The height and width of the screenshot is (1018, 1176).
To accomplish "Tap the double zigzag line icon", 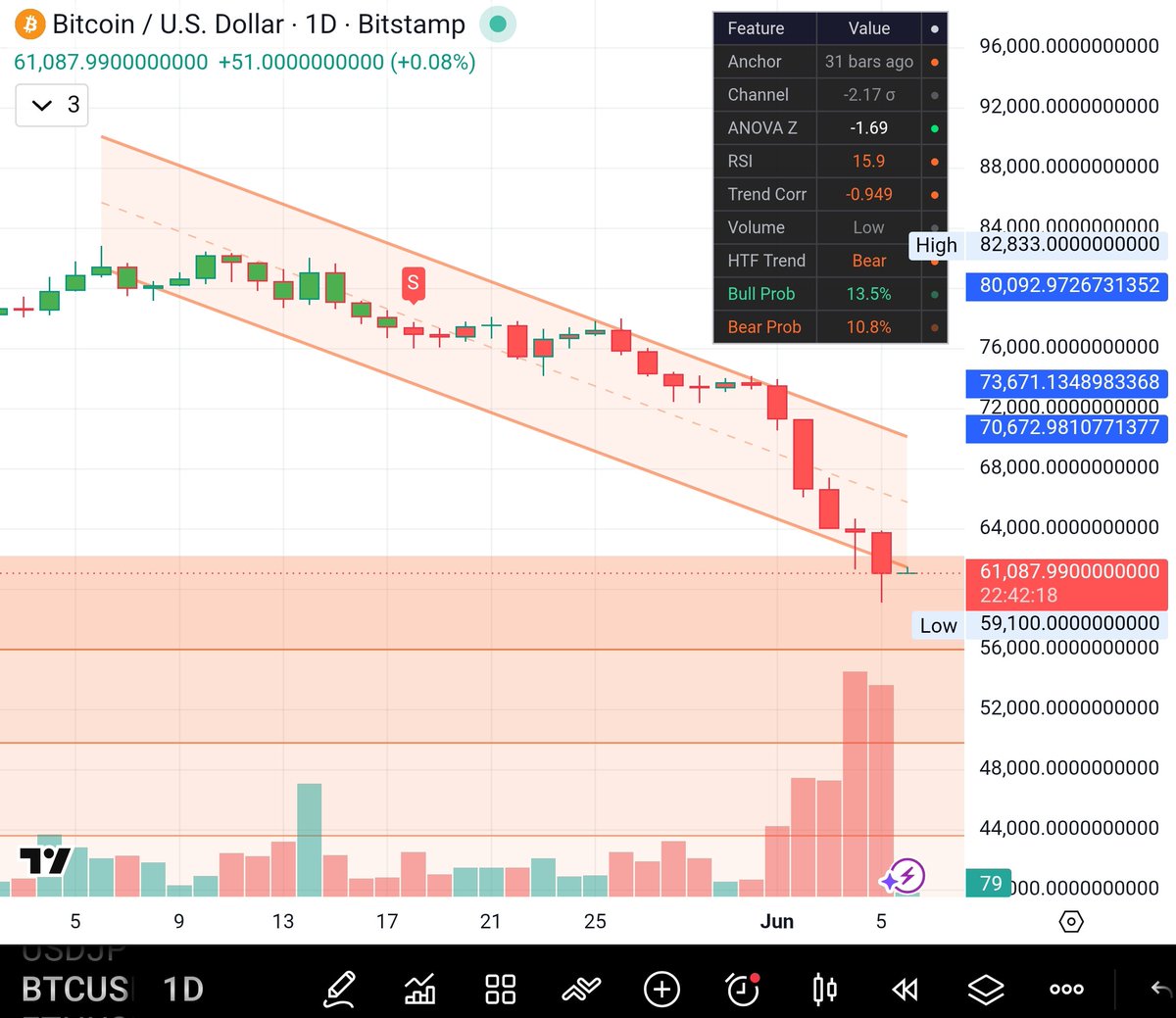I will [581, 990].
